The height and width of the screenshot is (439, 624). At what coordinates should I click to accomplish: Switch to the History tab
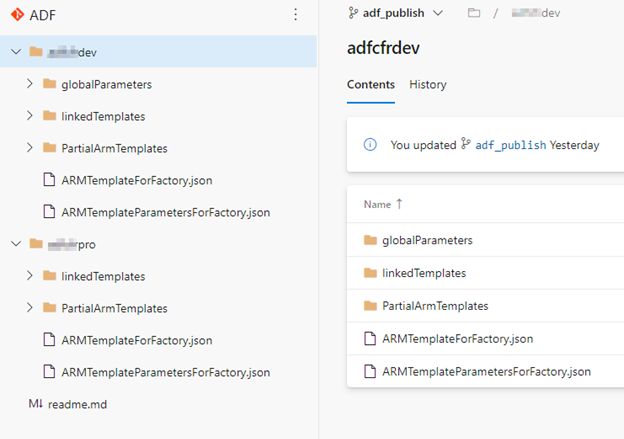(x=428, y=85)
